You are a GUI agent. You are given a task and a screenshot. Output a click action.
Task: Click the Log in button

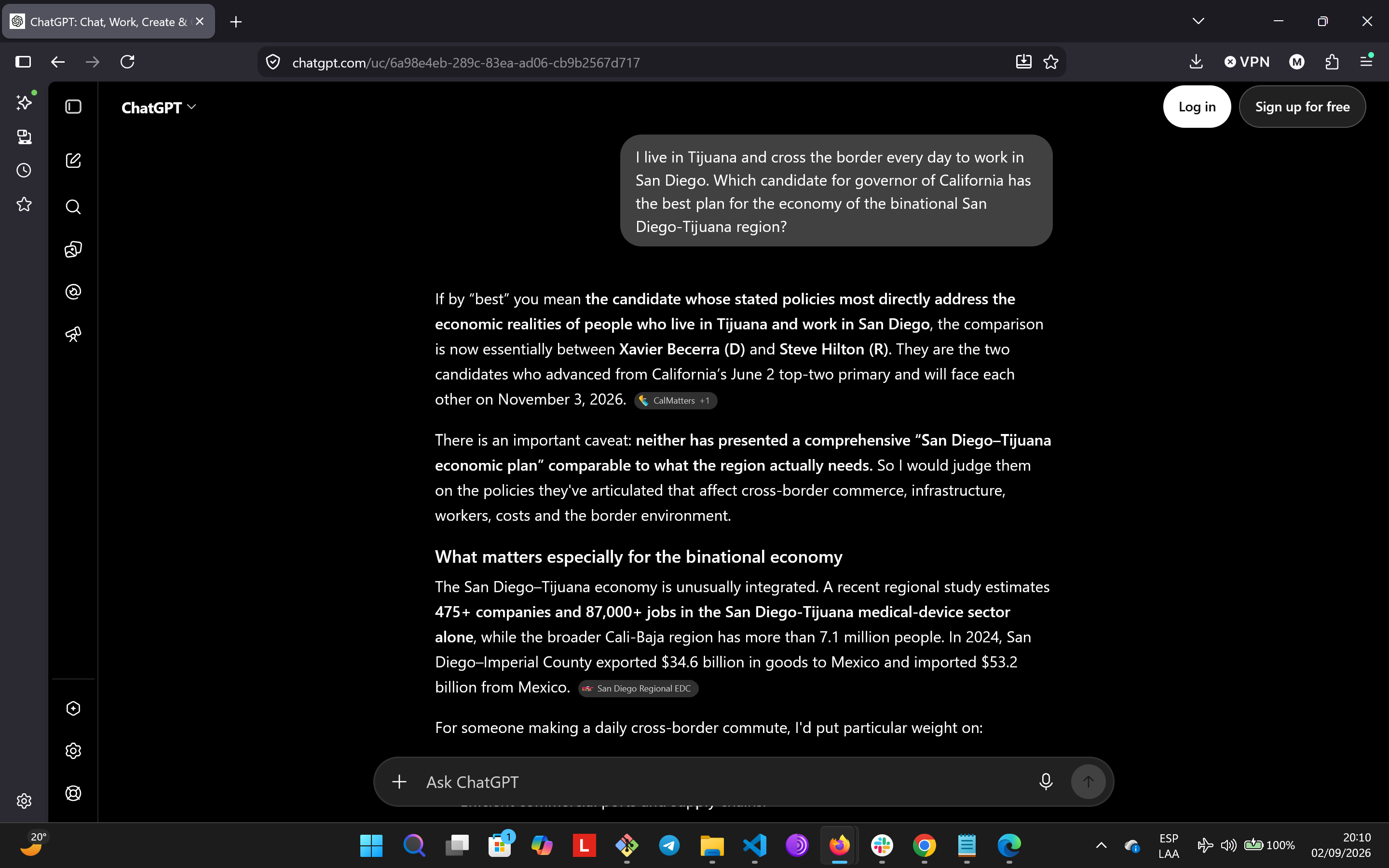point(1197,107)
